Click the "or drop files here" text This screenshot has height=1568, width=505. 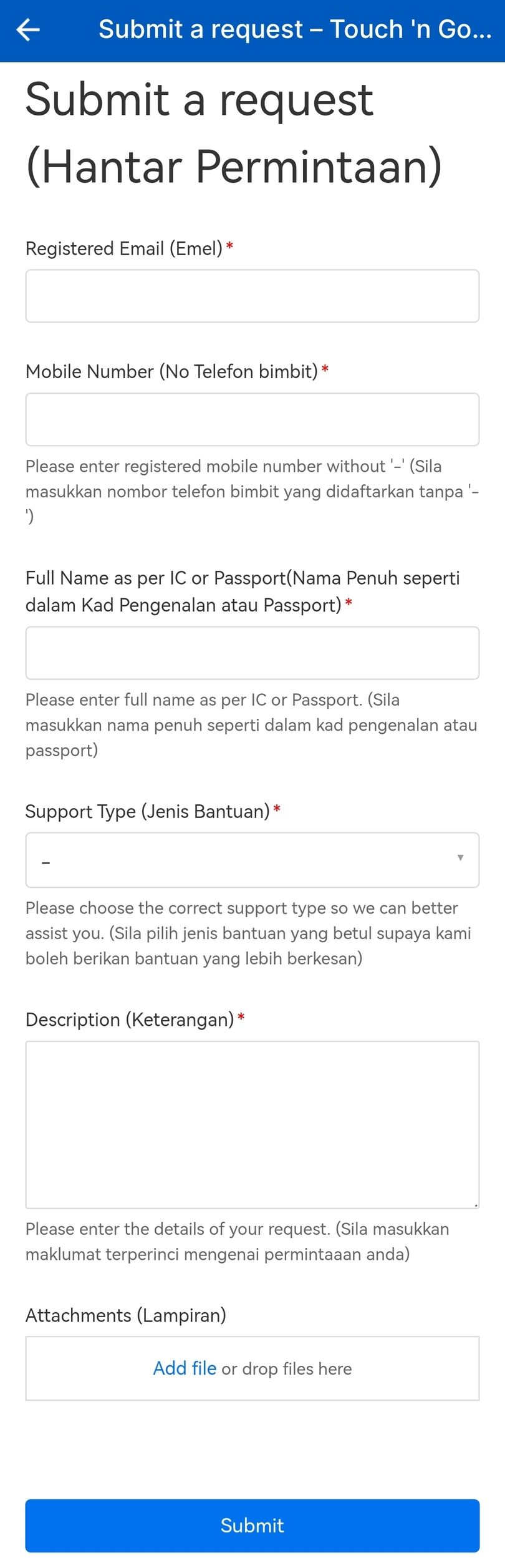pyautogui.click(x=287, y=1369)
